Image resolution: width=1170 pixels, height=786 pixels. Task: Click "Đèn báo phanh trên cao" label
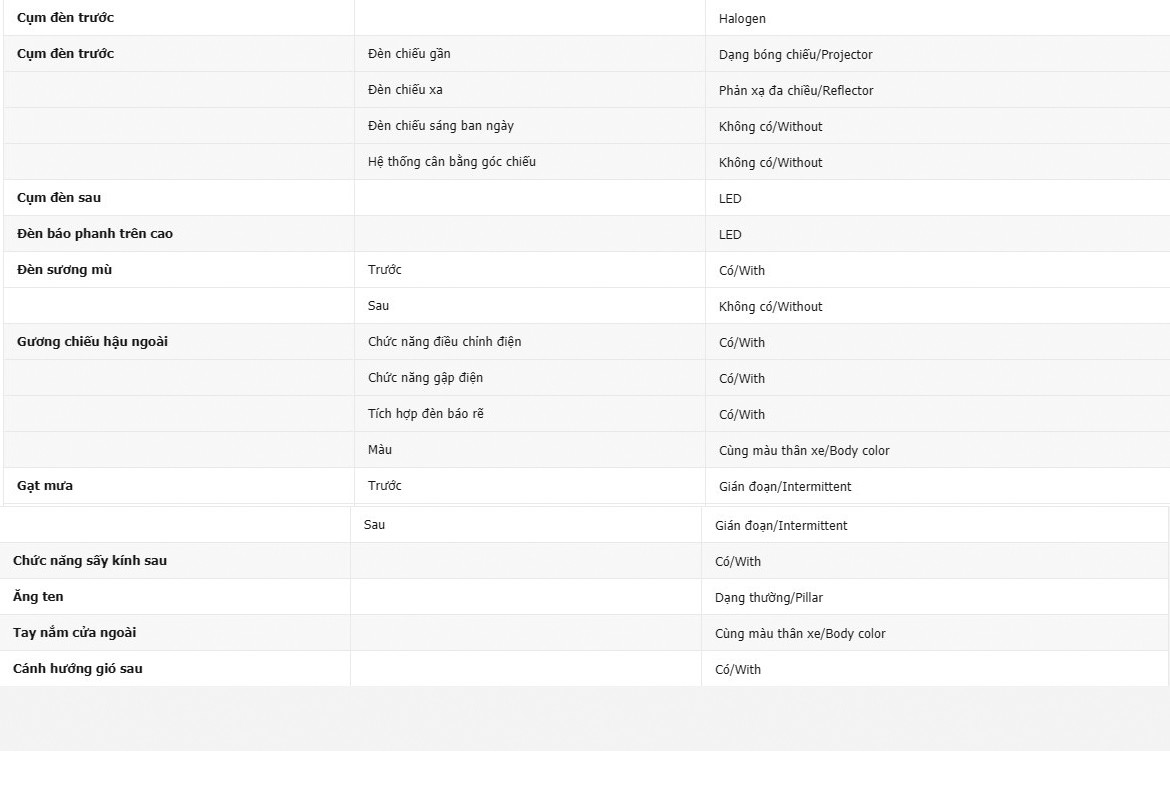95,234
